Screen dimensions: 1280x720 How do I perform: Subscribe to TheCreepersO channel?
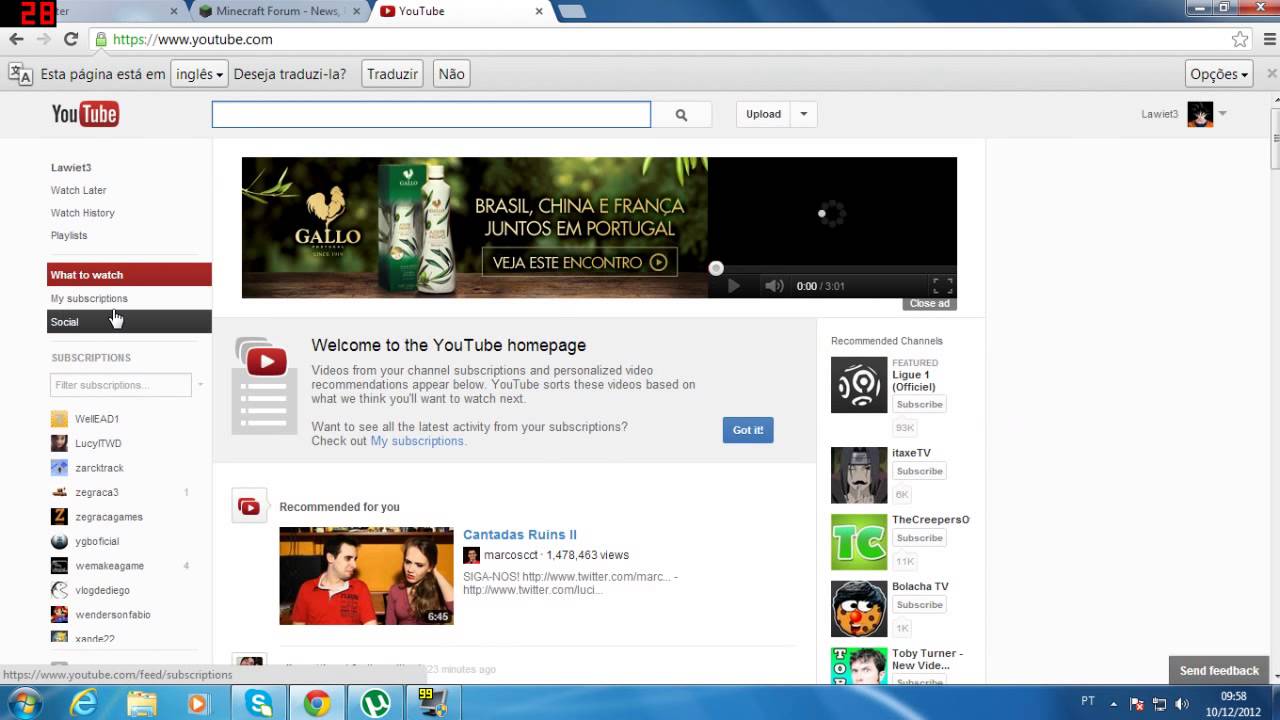(x=919, y=538)
